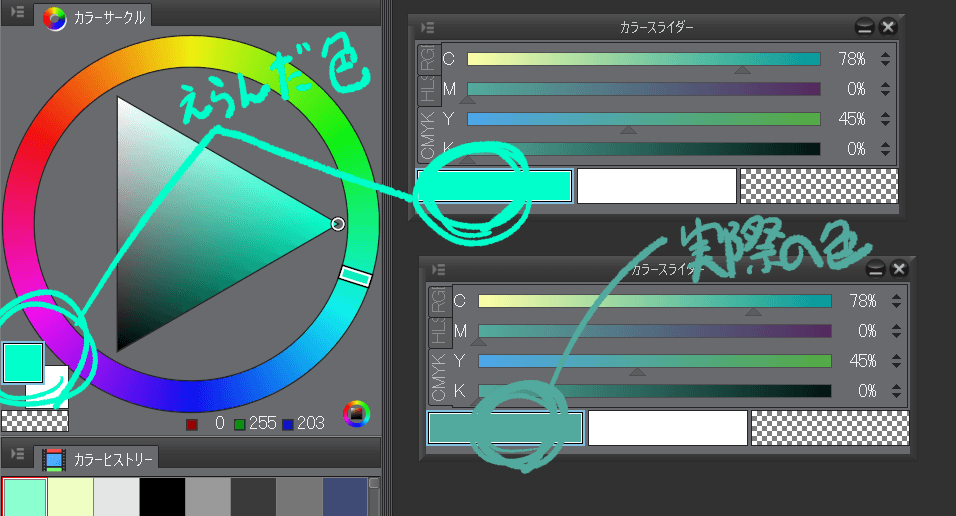The width and height of the screenshot is (956, 516).
Task: Click the K 0% stepper in upper panel
Action: (x=885, y=149)
